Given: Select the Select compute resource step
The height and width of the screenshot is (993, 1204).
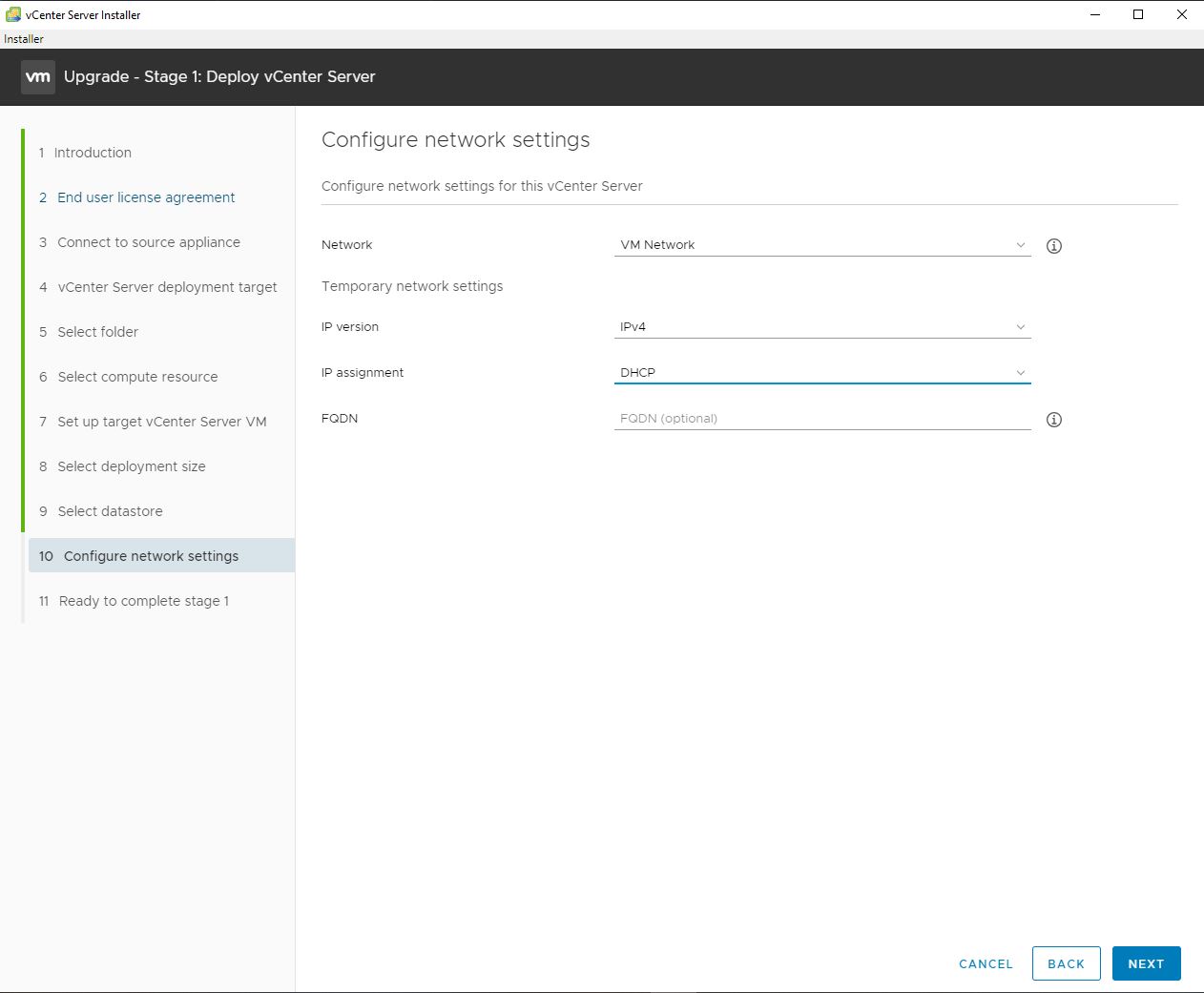Looking at the screenshot, I should click(x=128, y=377).
